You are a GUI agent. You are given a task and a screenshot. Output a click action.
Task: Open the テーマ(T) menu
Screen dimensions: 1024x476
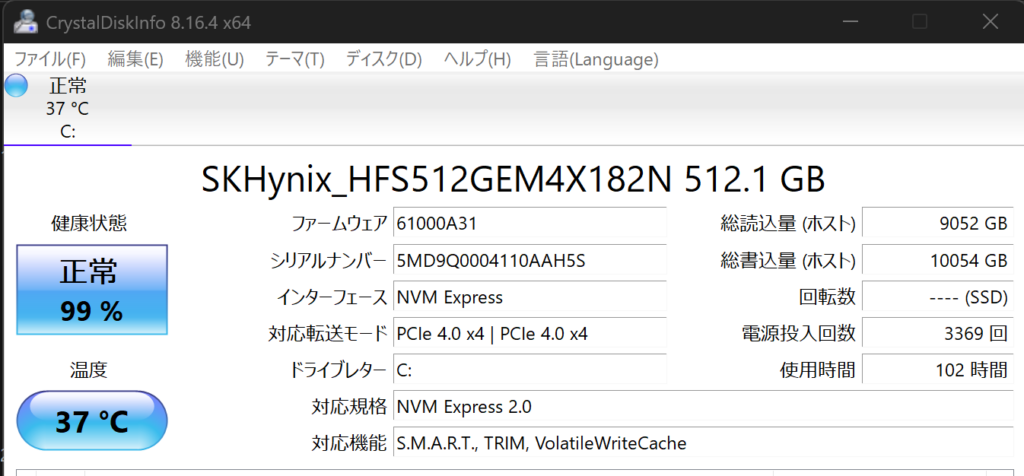coord(295,59)
